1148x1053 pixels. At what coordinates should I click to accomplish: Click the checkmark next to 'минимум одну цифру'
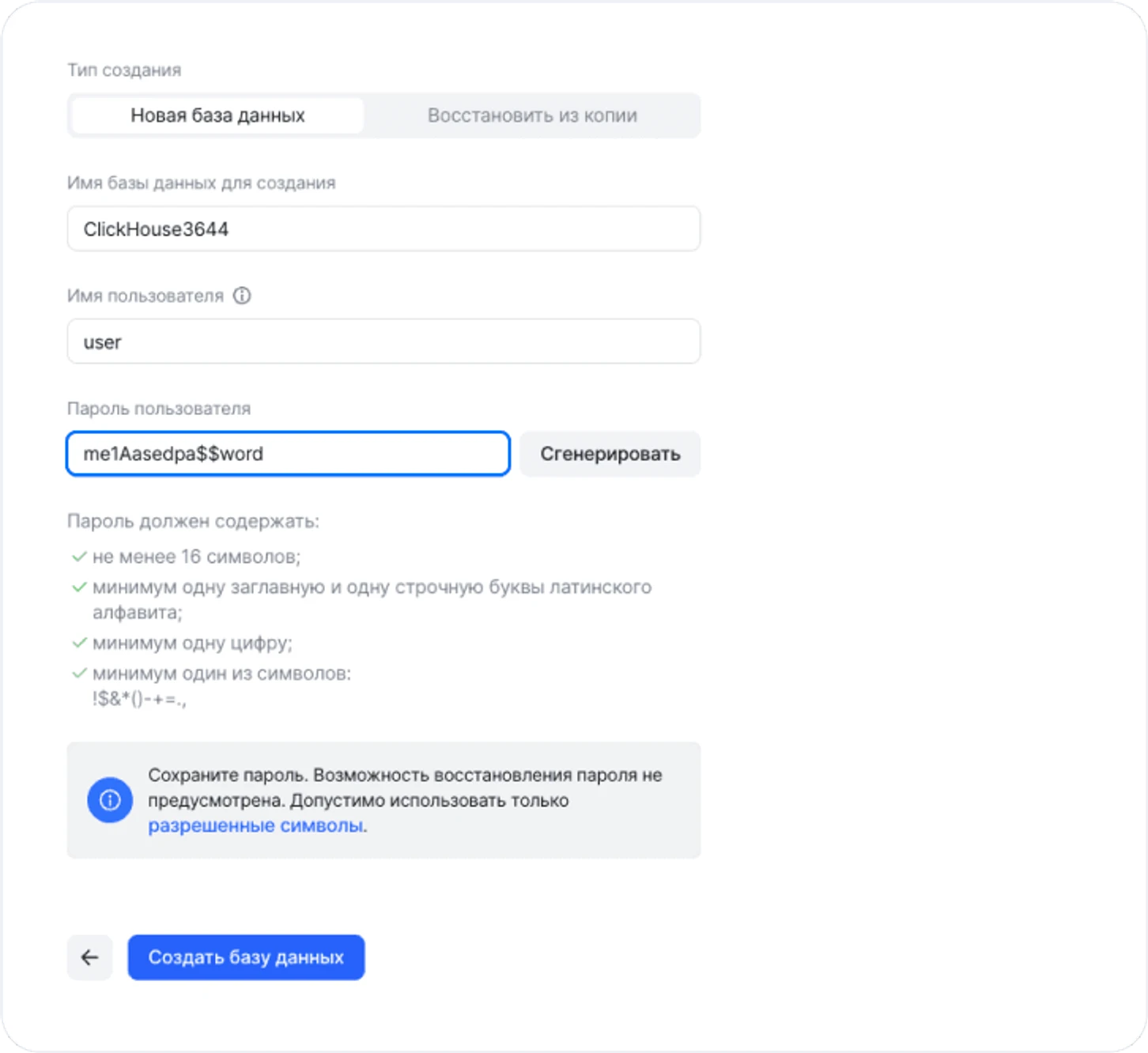pos(79,643)
